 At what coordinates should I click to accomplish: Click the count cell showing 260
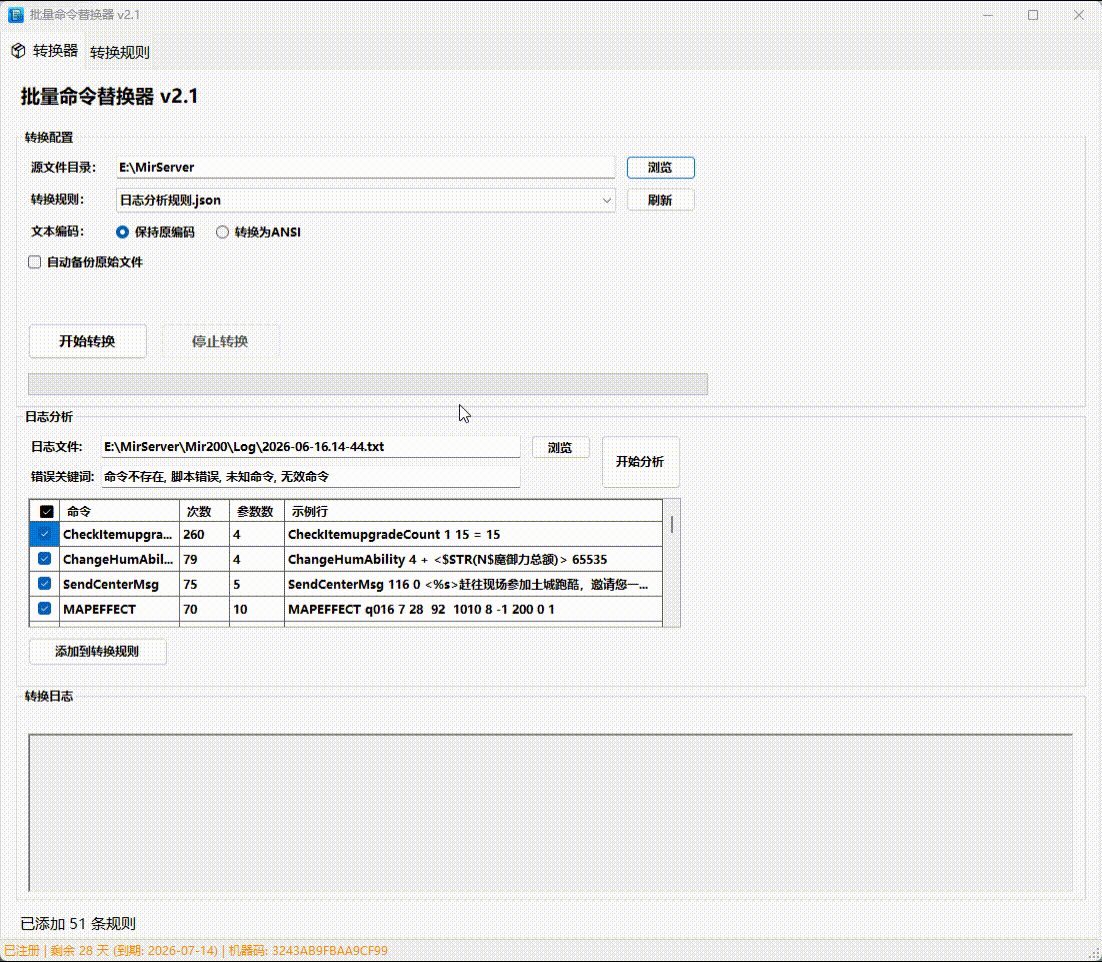tap(205, 535)
